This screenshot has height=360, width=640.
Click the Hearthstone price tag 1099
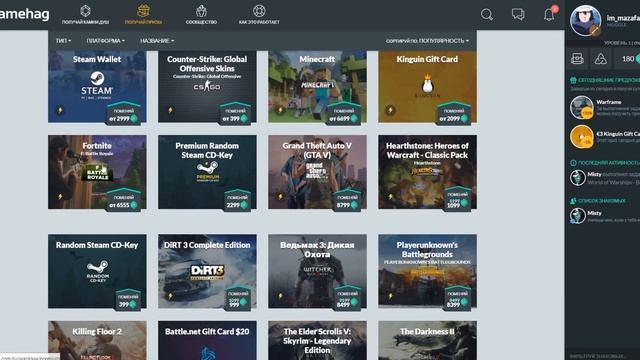tap(458, 199)
